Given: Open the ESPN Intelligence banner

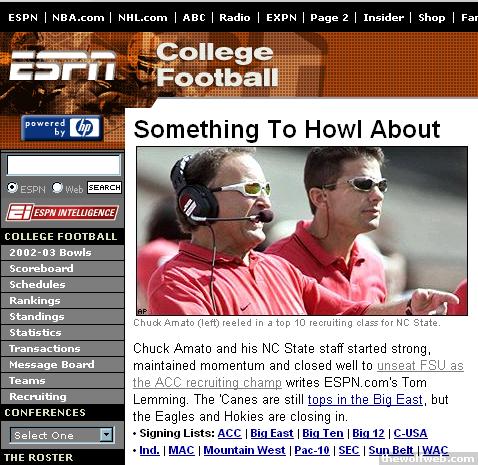Looking at the screenshot, I should pyautogui.click(x=62, y=212).
